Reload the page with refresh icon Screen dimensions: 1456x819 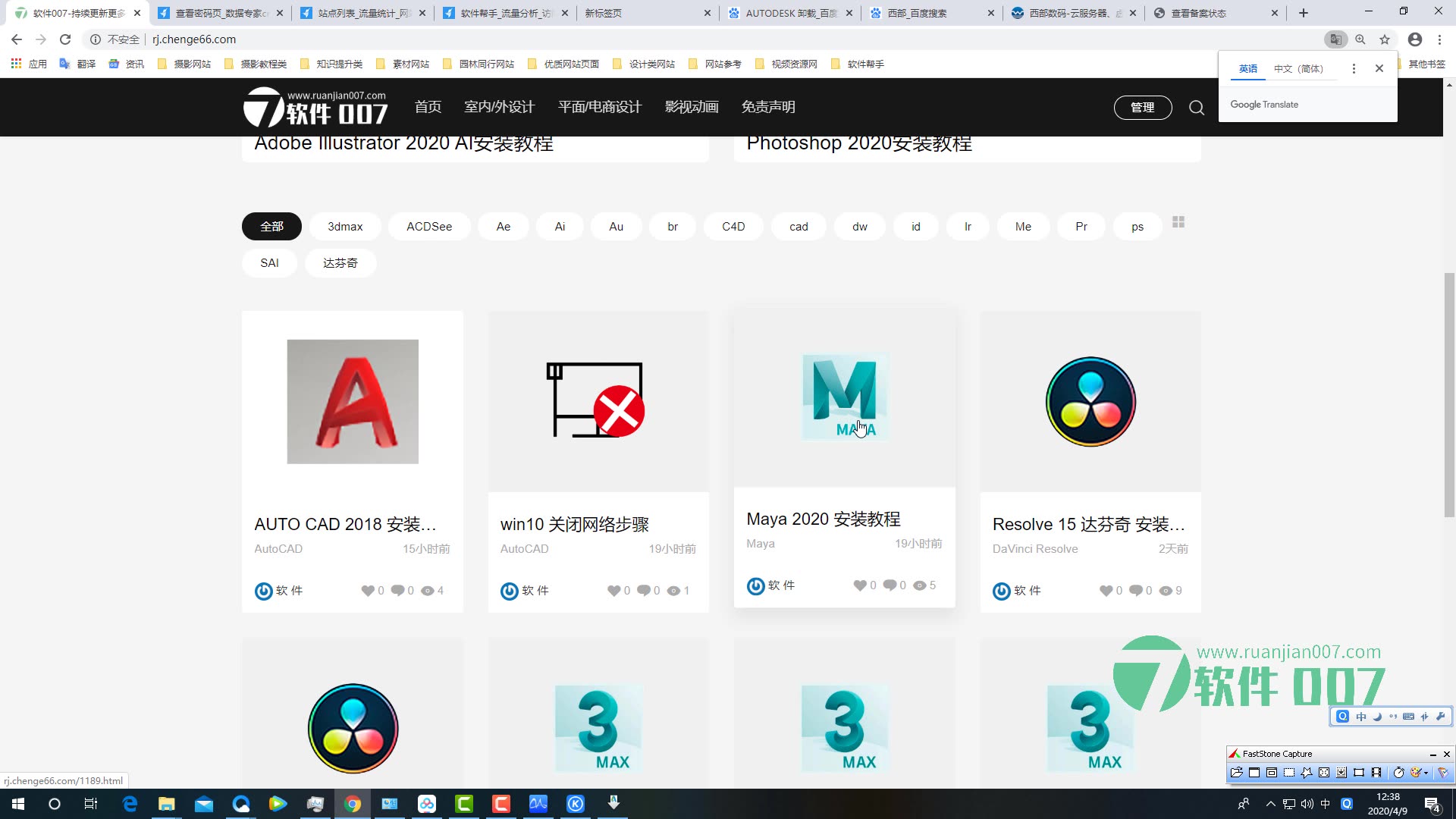[x=65, y=39]
